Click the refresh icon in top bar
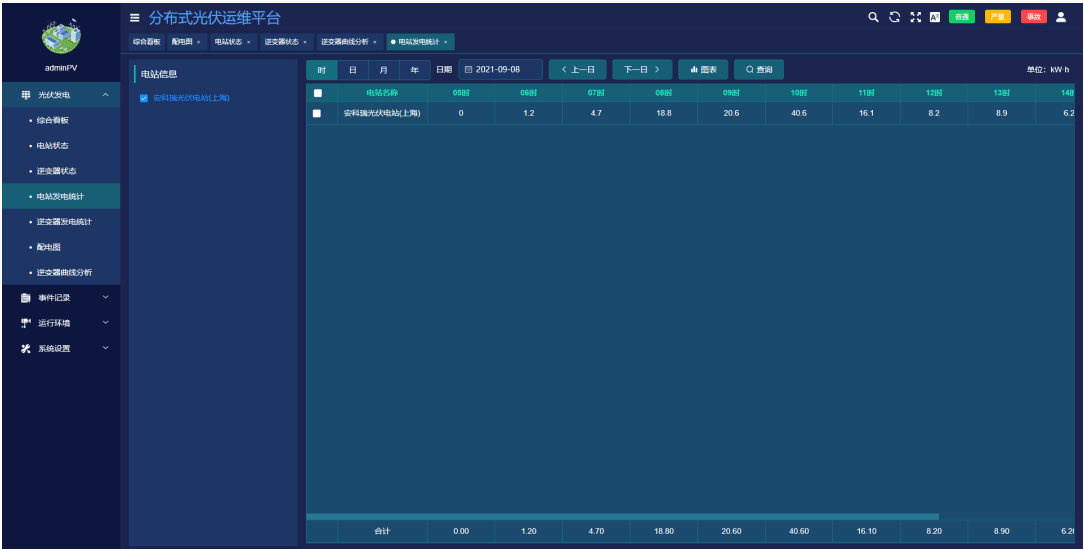 click(x=893, y=17)
